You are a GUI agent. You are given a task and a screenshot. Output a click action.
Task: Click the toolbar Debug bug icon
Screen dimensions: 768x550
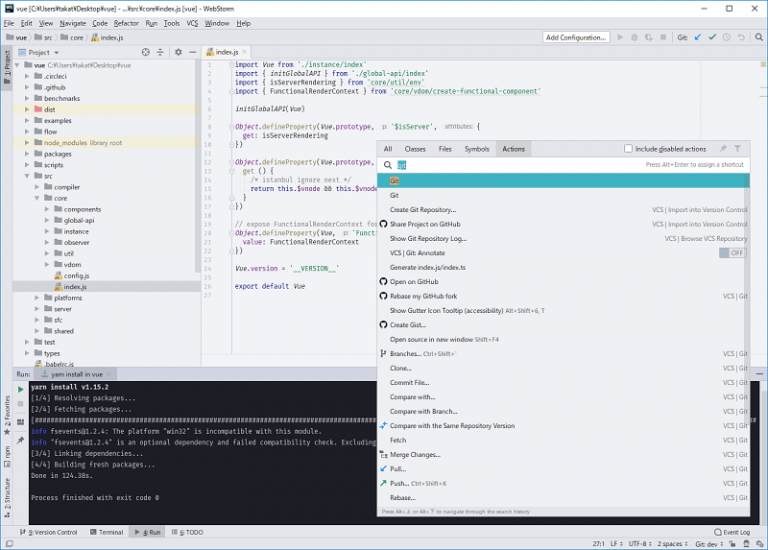tap(634, 37)
